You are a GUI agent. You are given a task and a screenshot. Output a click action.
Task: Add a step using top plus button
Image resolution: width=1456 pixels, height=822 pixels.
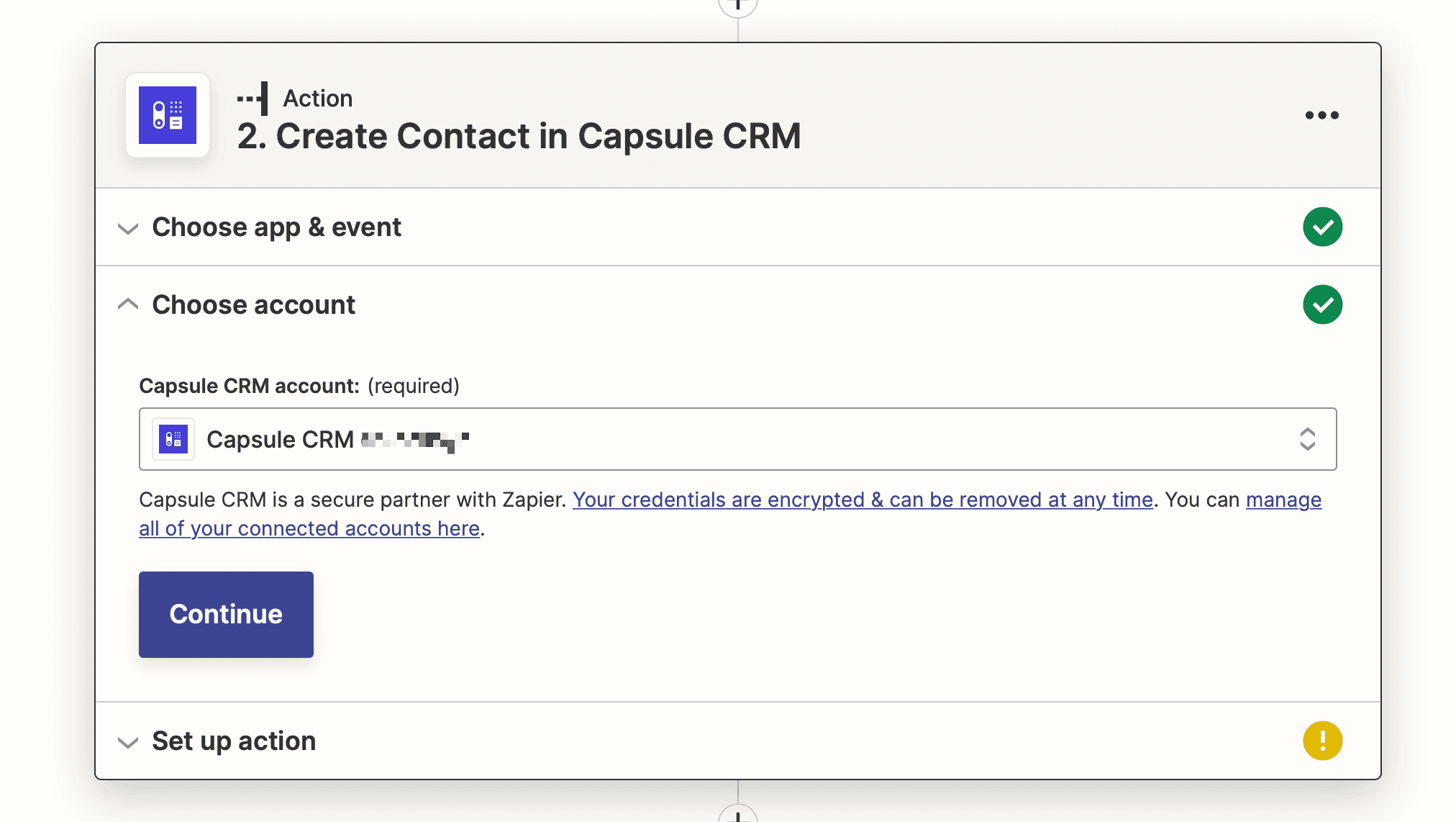pos(737,6)
